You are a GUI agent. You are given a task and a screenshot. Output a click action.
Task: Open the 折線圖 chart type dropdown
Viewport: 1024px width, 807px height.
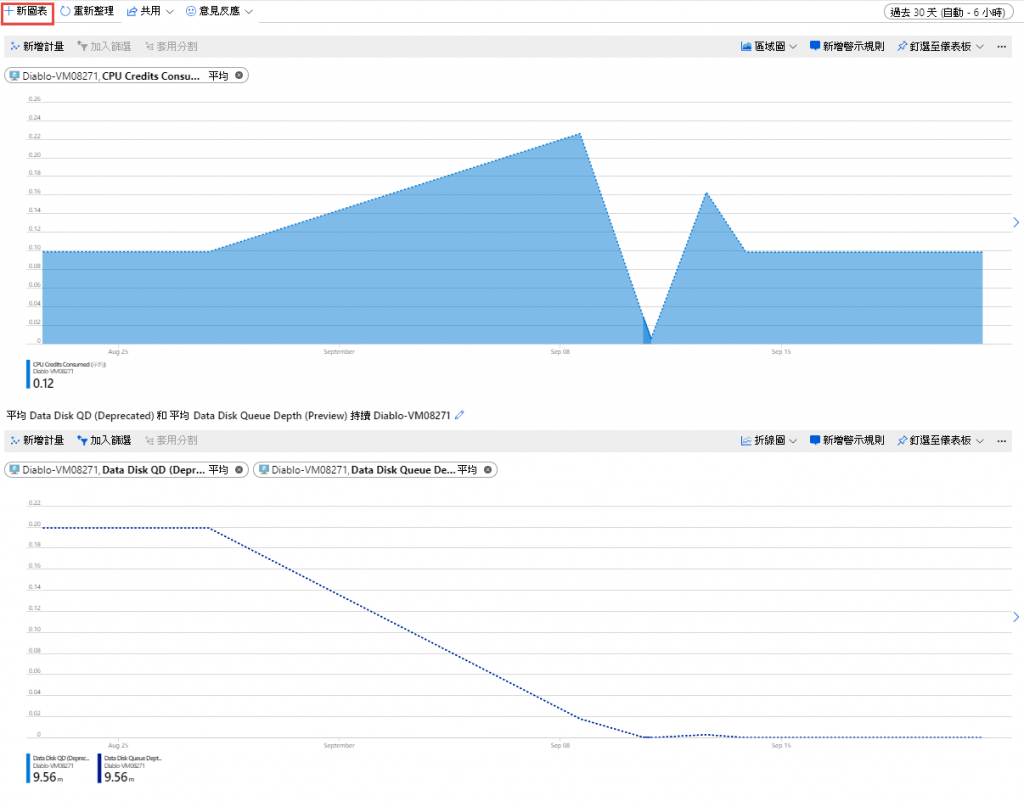(x=769, y=440)
